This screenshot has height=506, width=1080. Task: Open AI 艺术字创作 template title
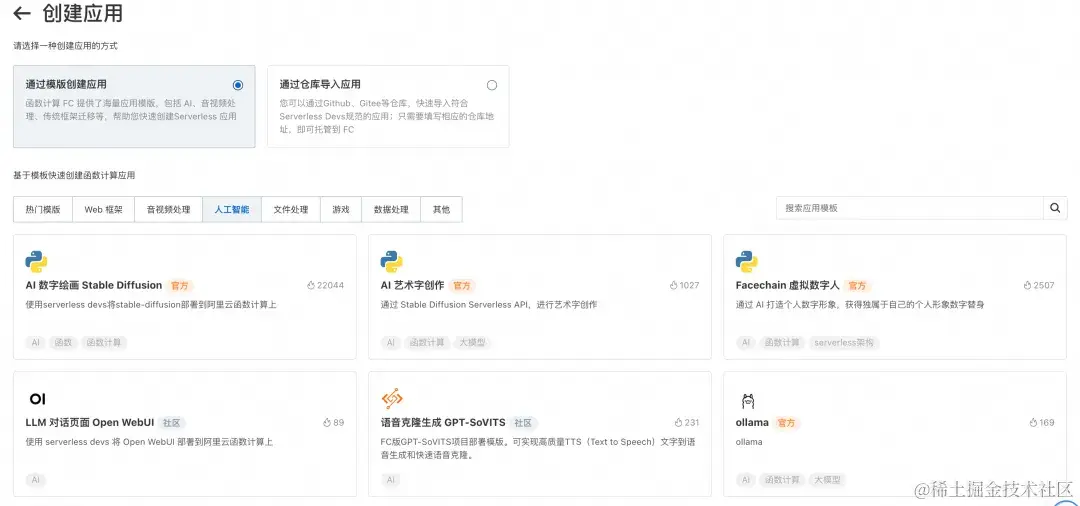[x=412, y=285]
